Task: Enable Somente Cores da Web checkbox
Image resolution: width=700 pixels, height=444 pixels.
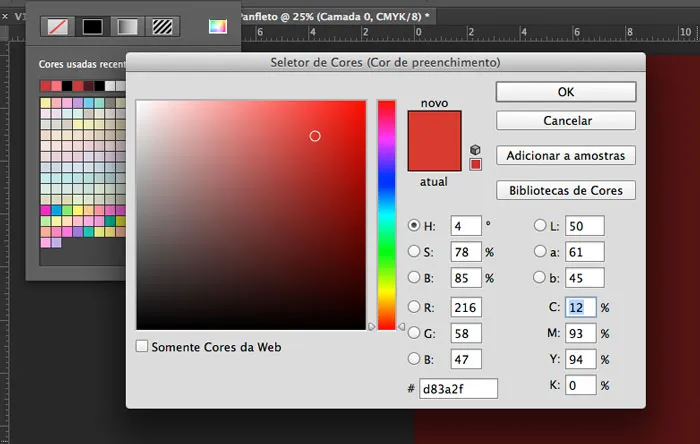Action: coord(142,346)
